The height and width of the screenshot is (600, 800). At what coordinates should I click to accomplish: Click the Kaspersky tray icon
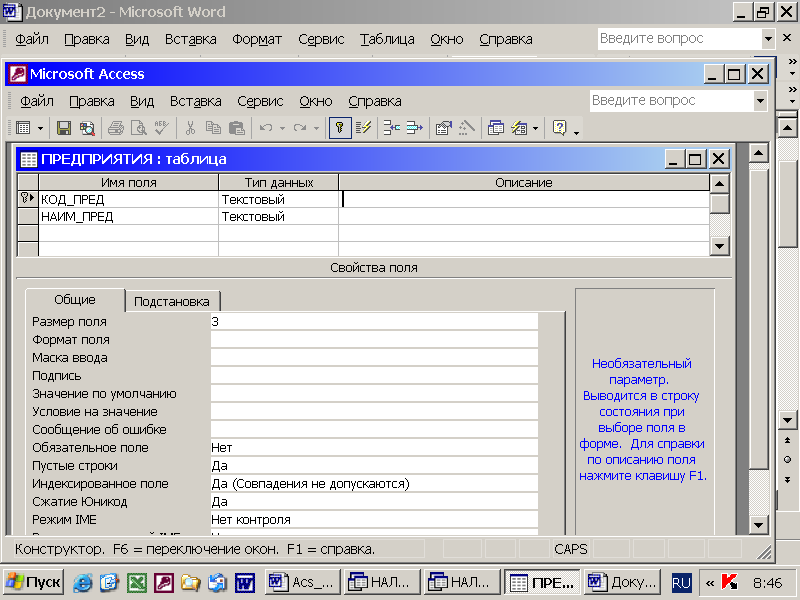click(730, 582)
